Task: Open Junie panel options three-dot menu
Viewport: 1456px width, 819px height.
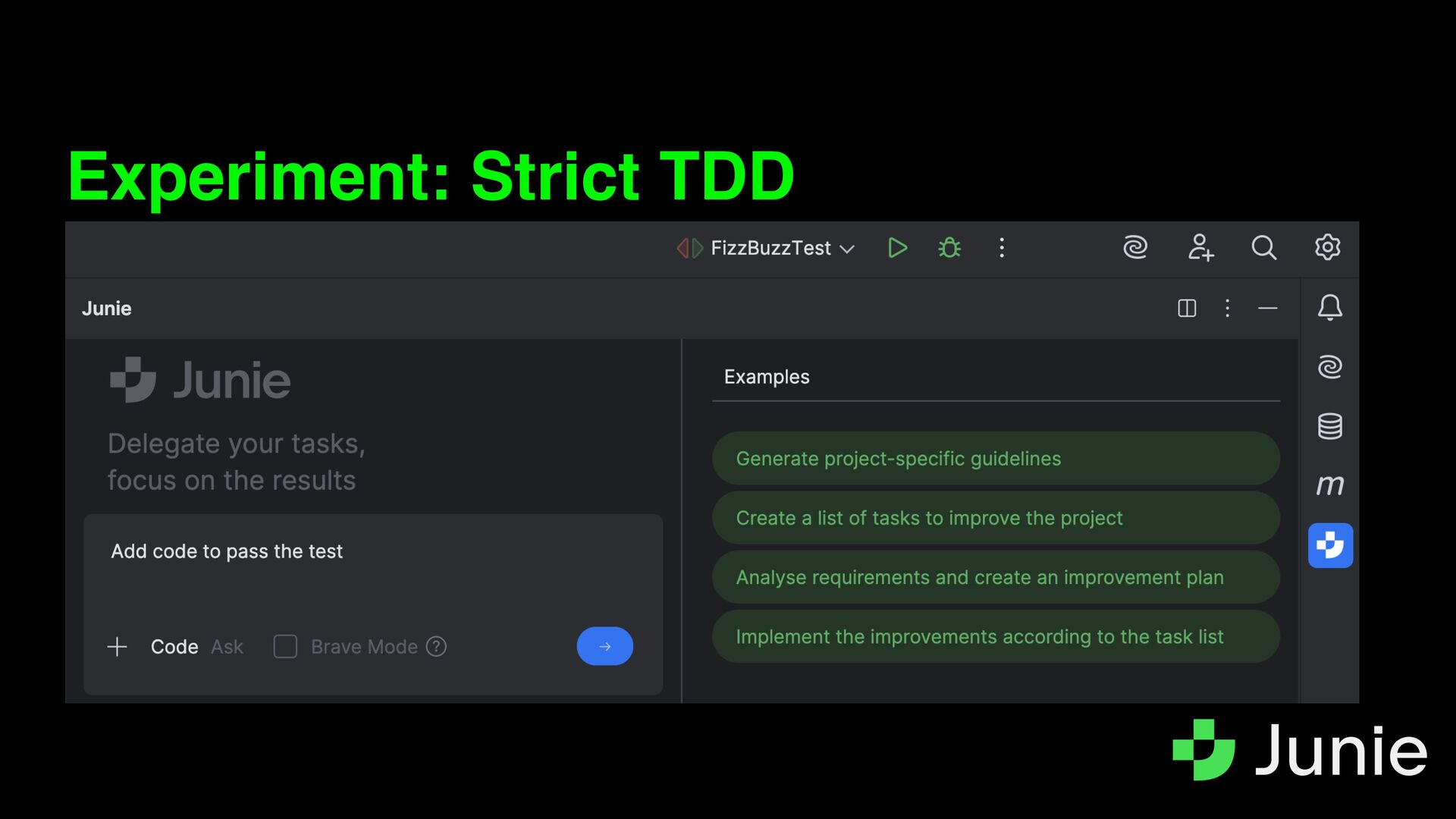Action: pos(1227,308)
